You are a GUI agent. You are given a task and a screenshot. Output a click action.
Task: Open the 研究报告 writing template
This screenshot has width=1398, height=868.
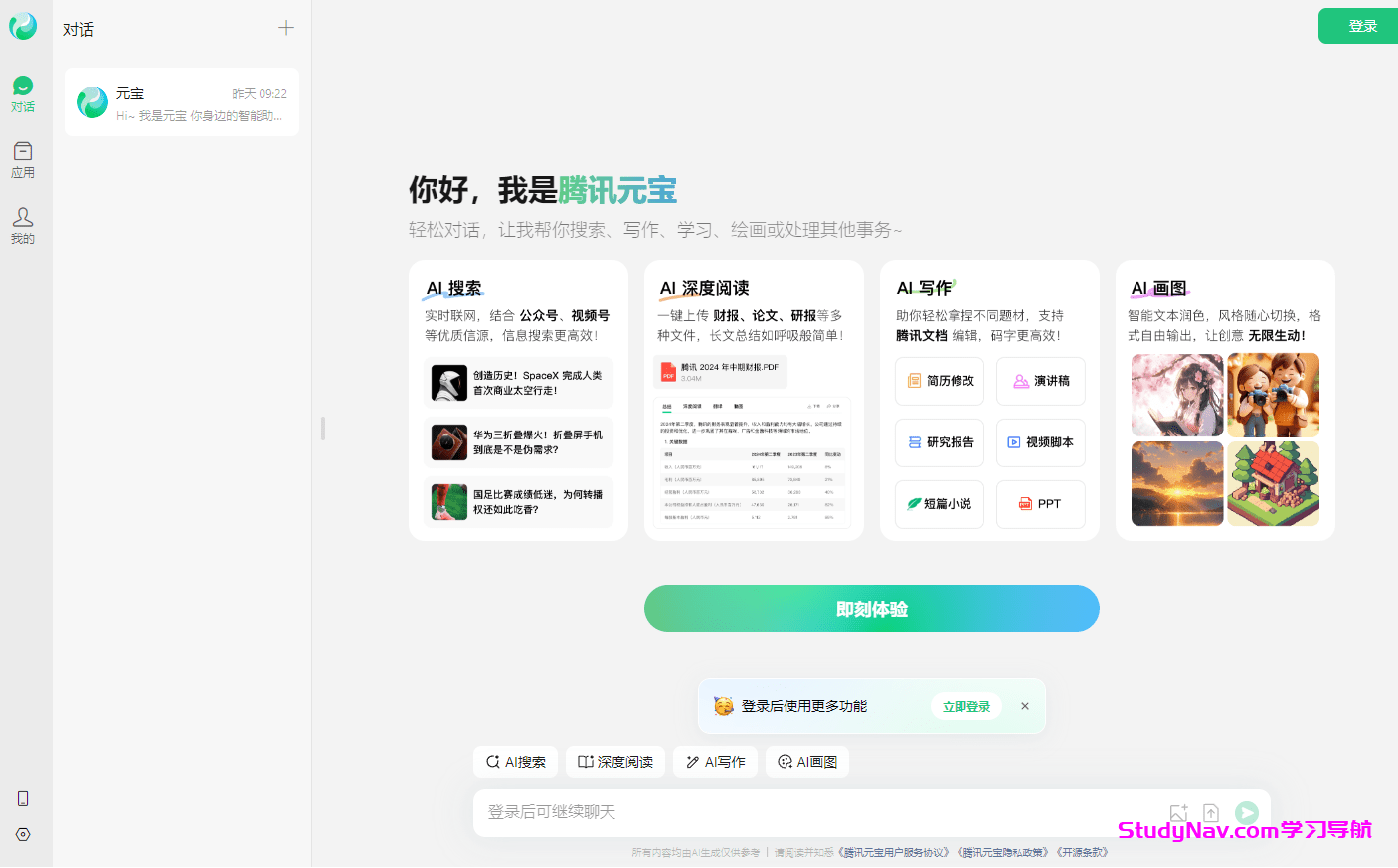(940, 442)
